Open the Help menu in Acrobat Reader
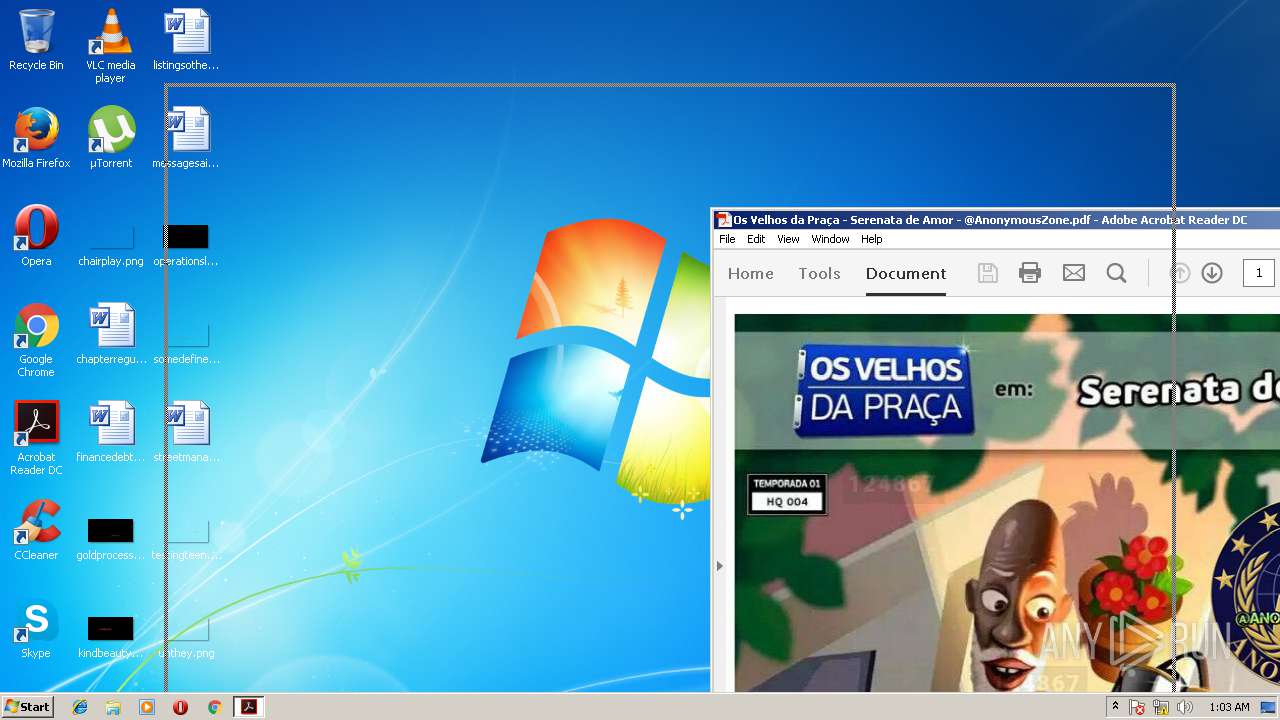This screenshot has width=1280, height=720. click(x=872, y=239)
